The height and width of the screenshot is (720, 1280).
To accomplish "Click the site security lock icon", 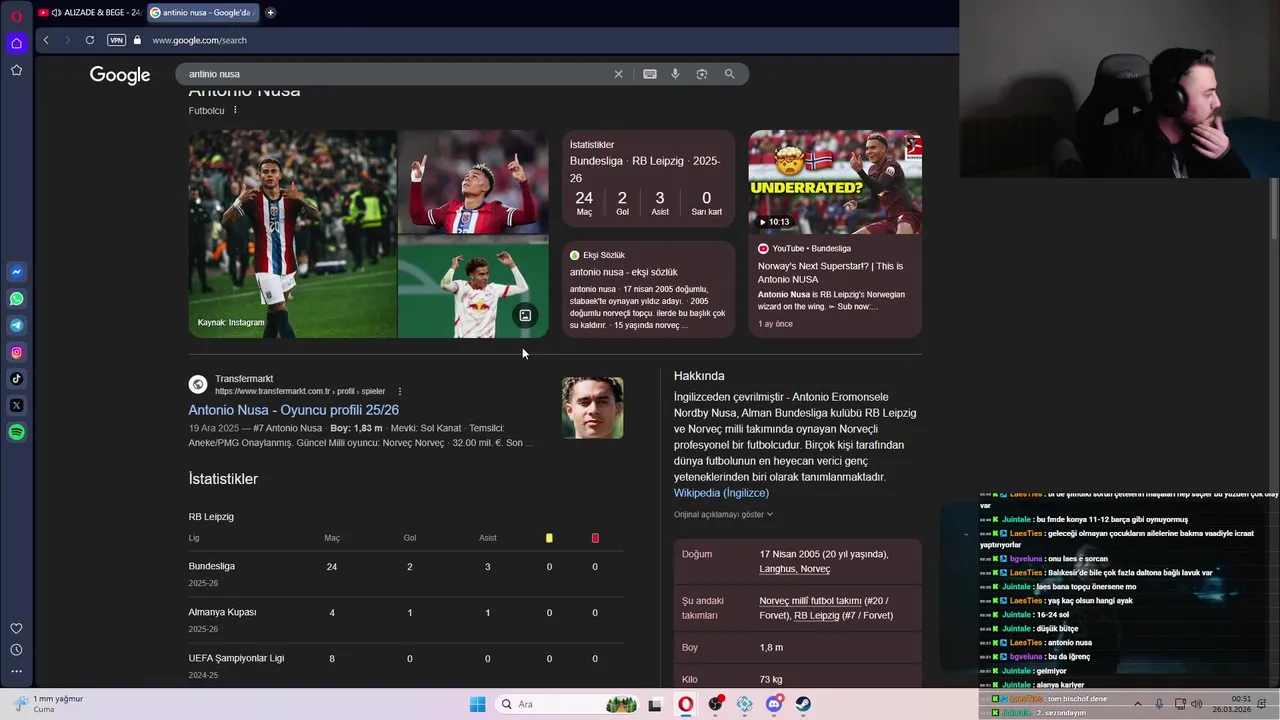I will point(137,40).
